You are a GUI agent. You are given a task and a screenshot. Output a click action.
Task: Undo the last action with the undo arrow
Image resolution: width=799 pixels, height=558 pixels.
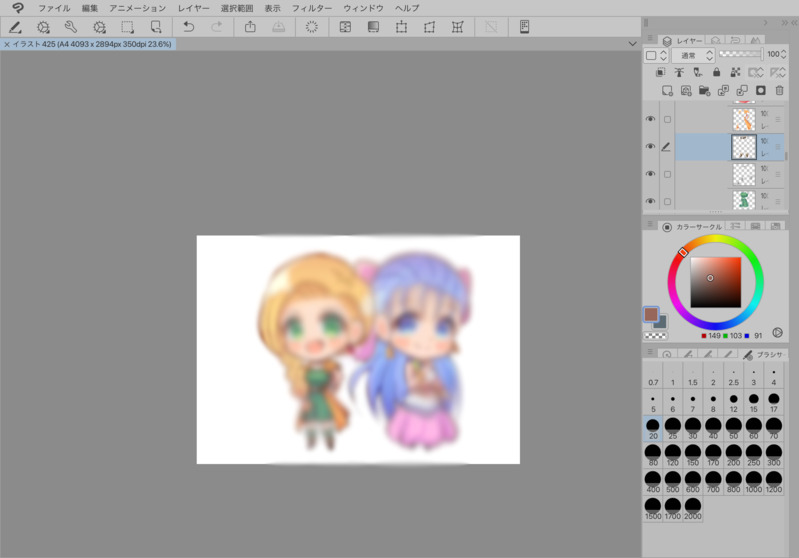point(189,27)
